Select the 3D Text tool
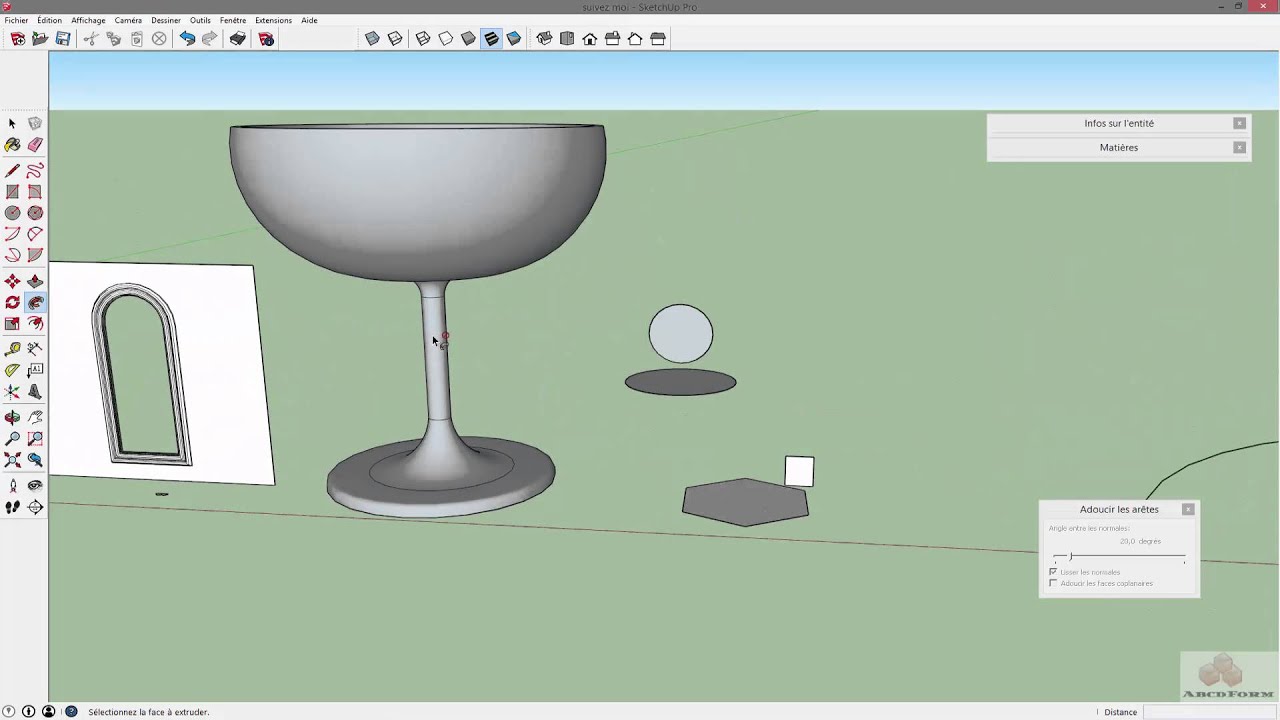 click(35, 392)
